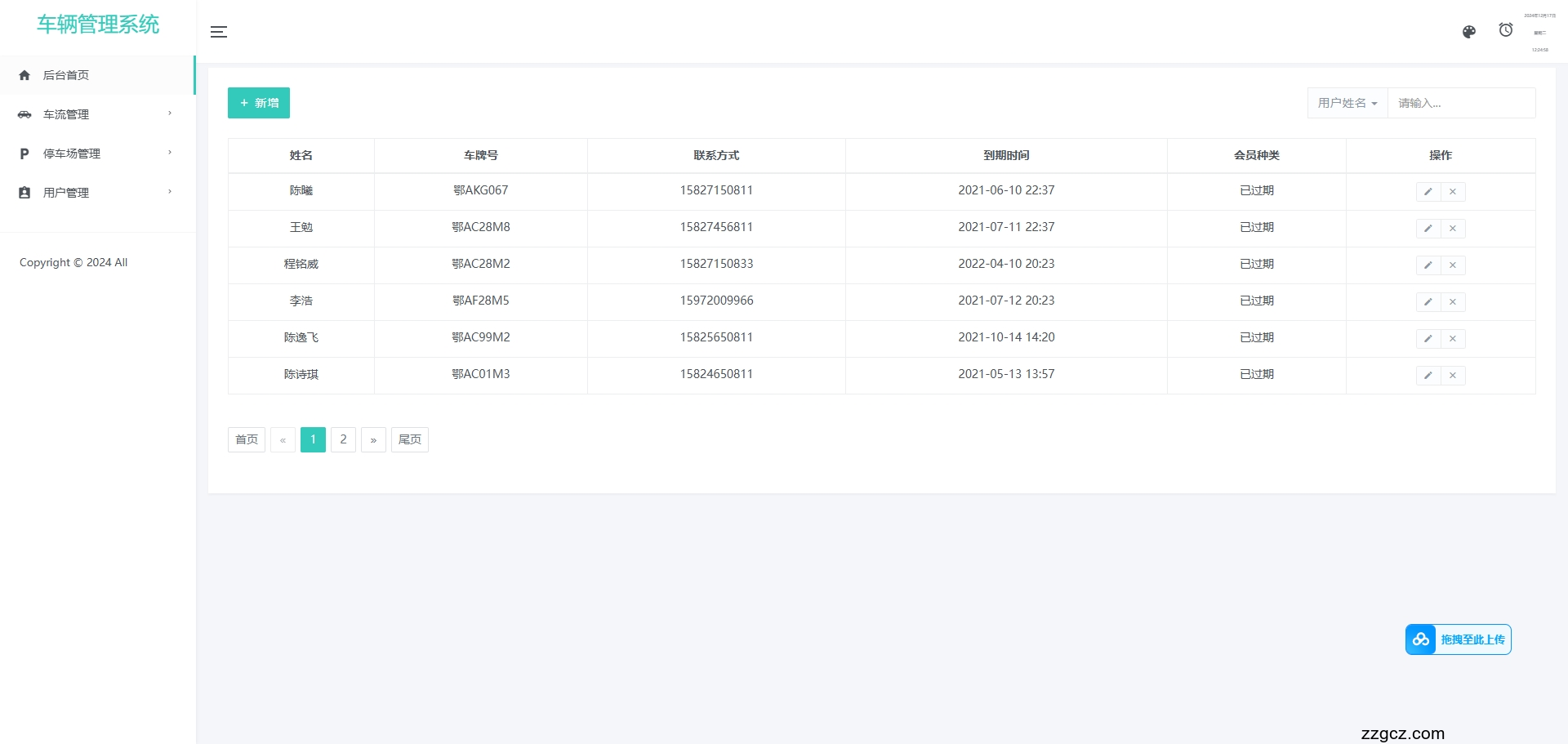Open the 用户姓名 search filter dropdown
The image size is (1568, 744).
tap(1347, 103)
